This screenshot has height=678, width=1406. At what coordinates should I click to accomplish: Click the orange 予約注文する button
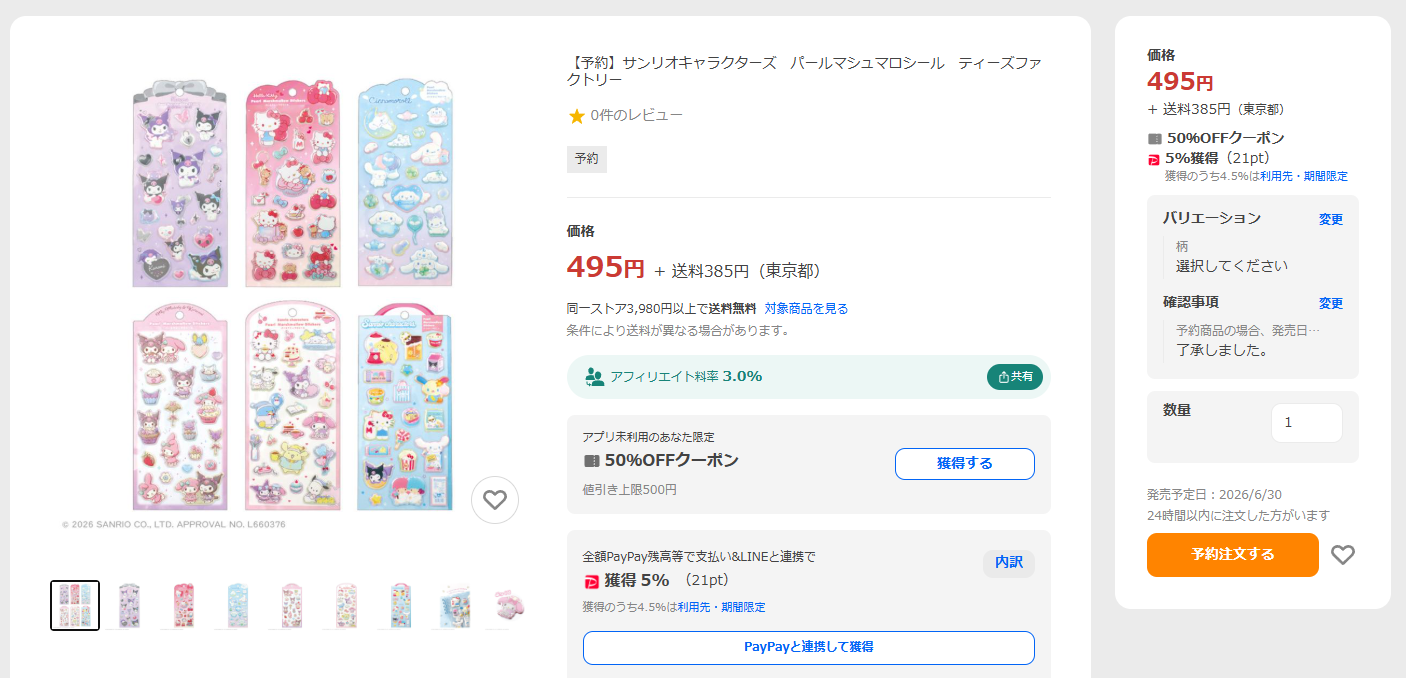click(1232, 555)
